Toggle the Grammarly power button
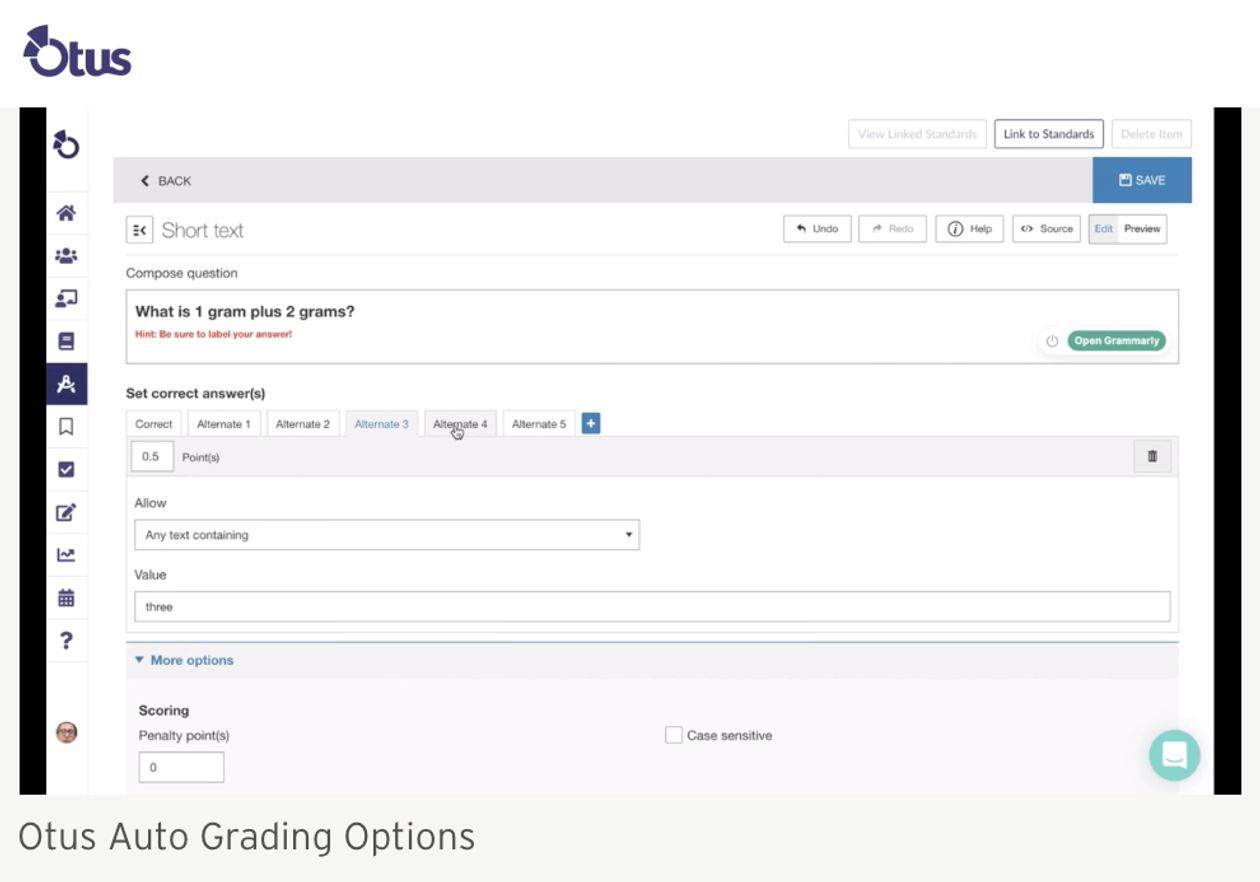 [x=1052, y=341]
